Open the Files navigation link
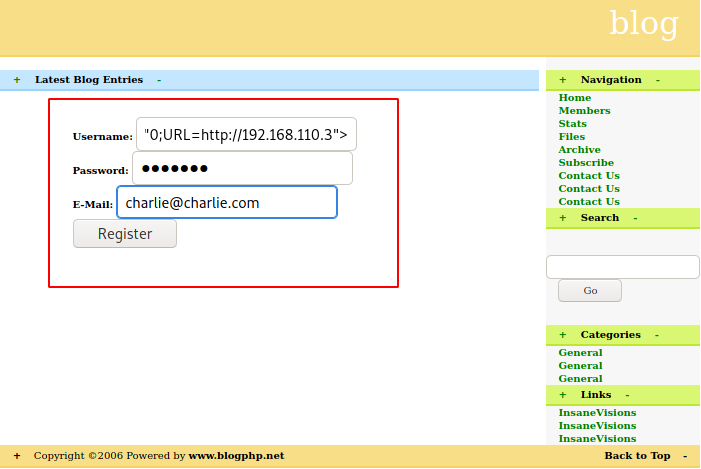701x469 pixels. [572, 137]
